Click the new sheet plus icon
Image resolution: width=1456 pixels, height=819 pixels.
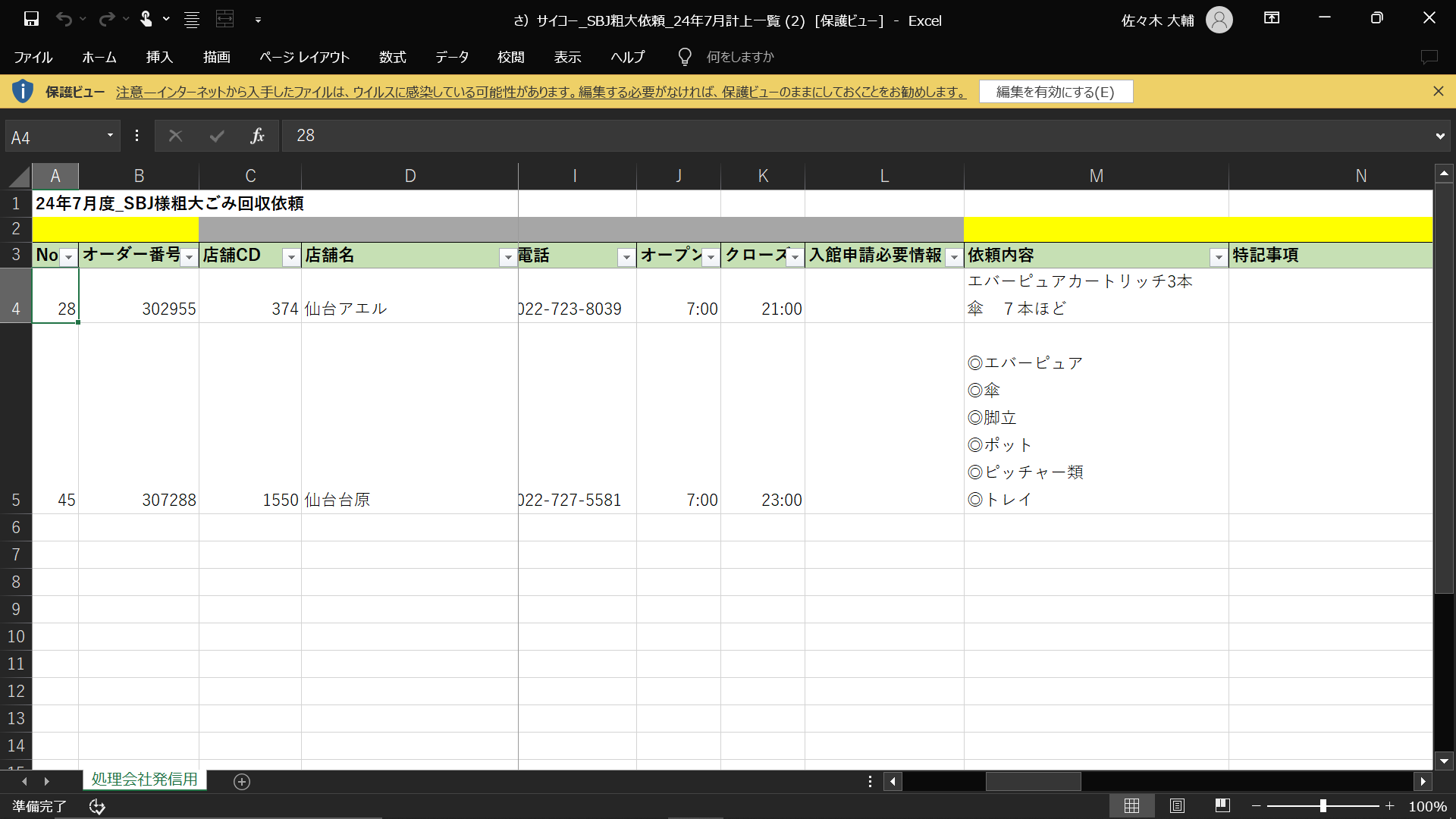click(242, 781)
